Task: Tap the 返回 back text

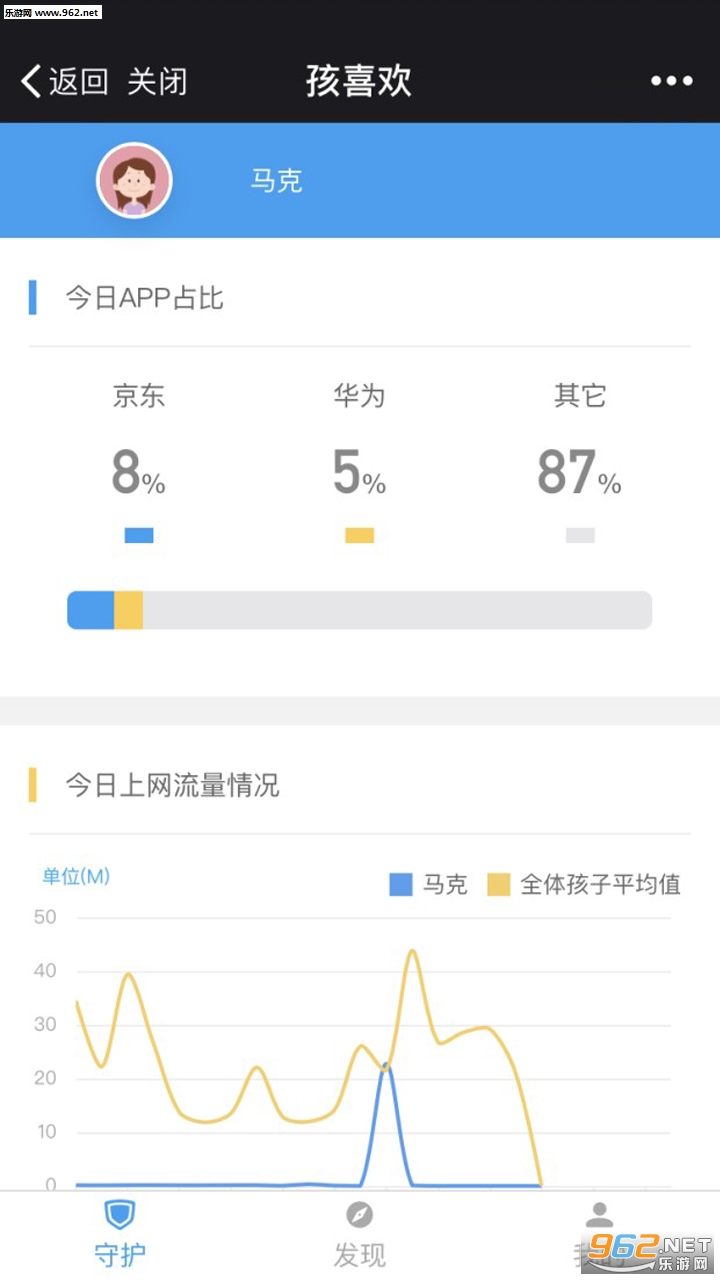Action: (78, 81)
